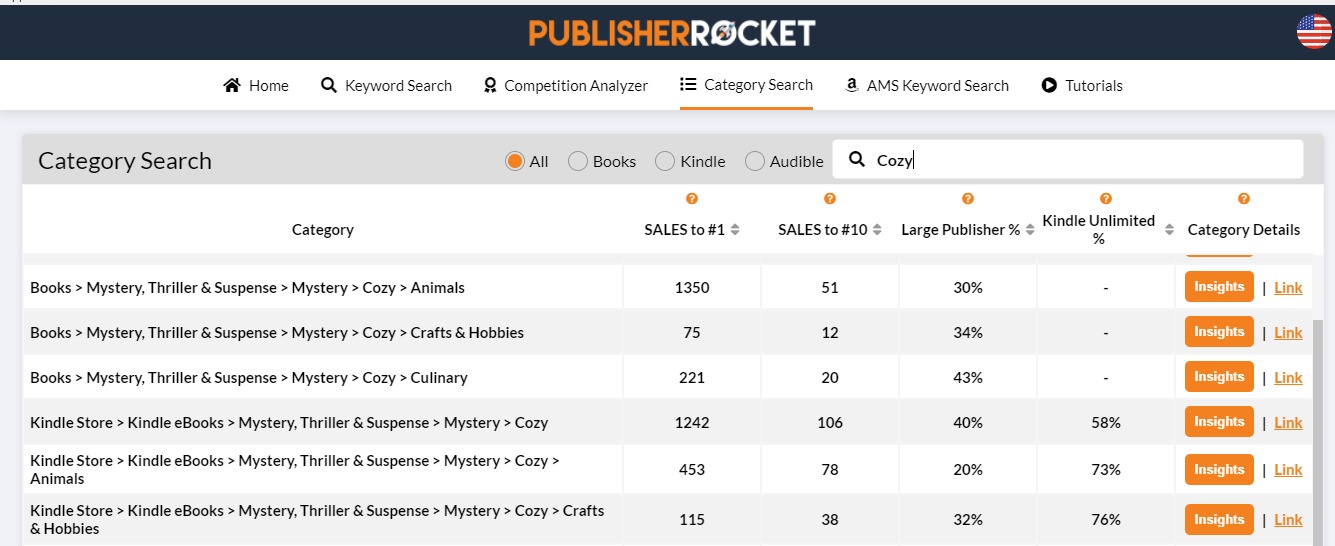Open Link for Books Cozy Crafts & Hobbies
1335x546 pixels.
[1288, 333]
